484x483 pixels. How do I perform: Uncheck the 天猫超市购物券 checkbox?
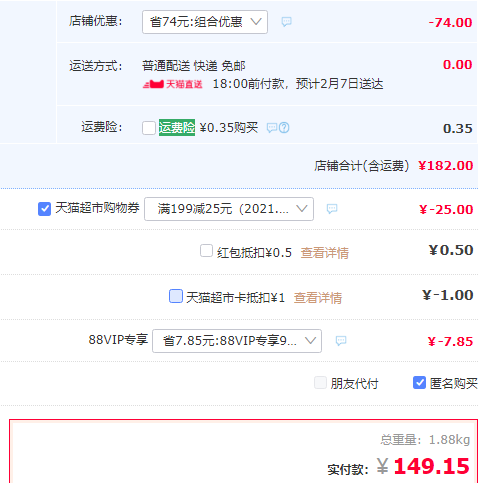[44, 209]
